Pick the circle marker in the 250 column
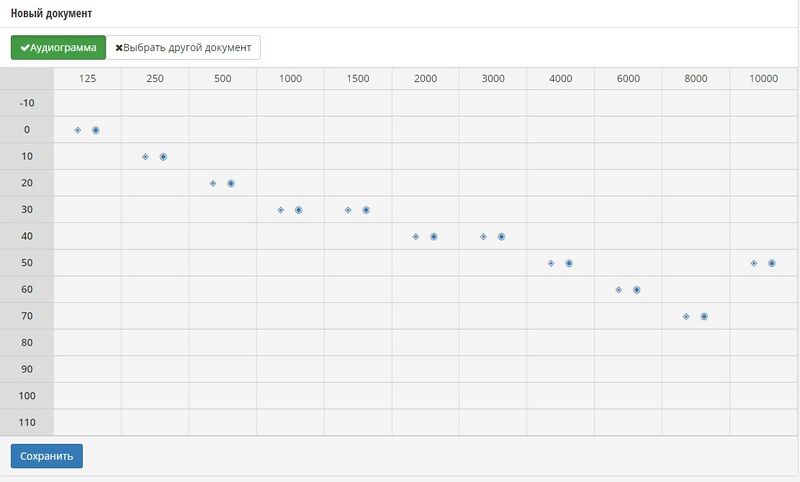This screenshot has width=800, height=482. tap(163, 157)
